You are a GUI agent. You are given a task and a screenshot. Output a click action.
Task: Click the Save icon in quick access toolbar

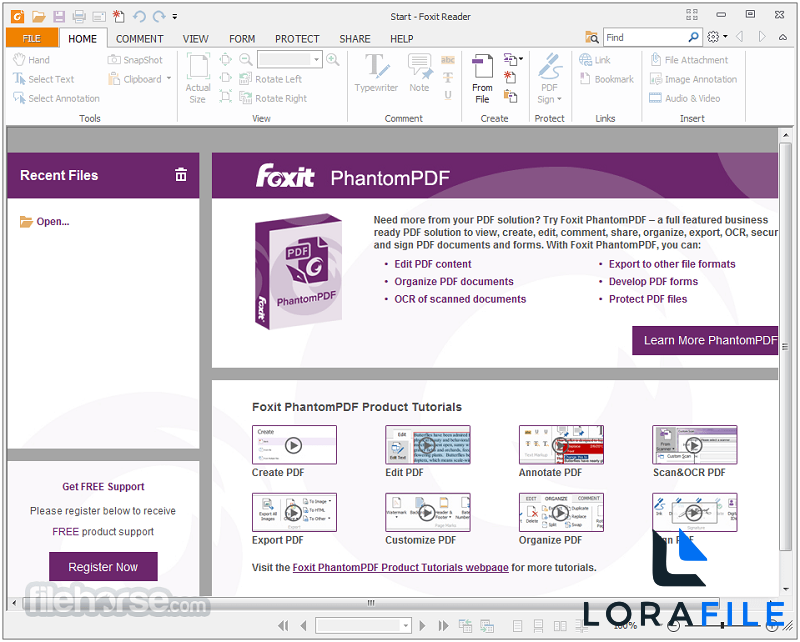[x=59, y=16]
